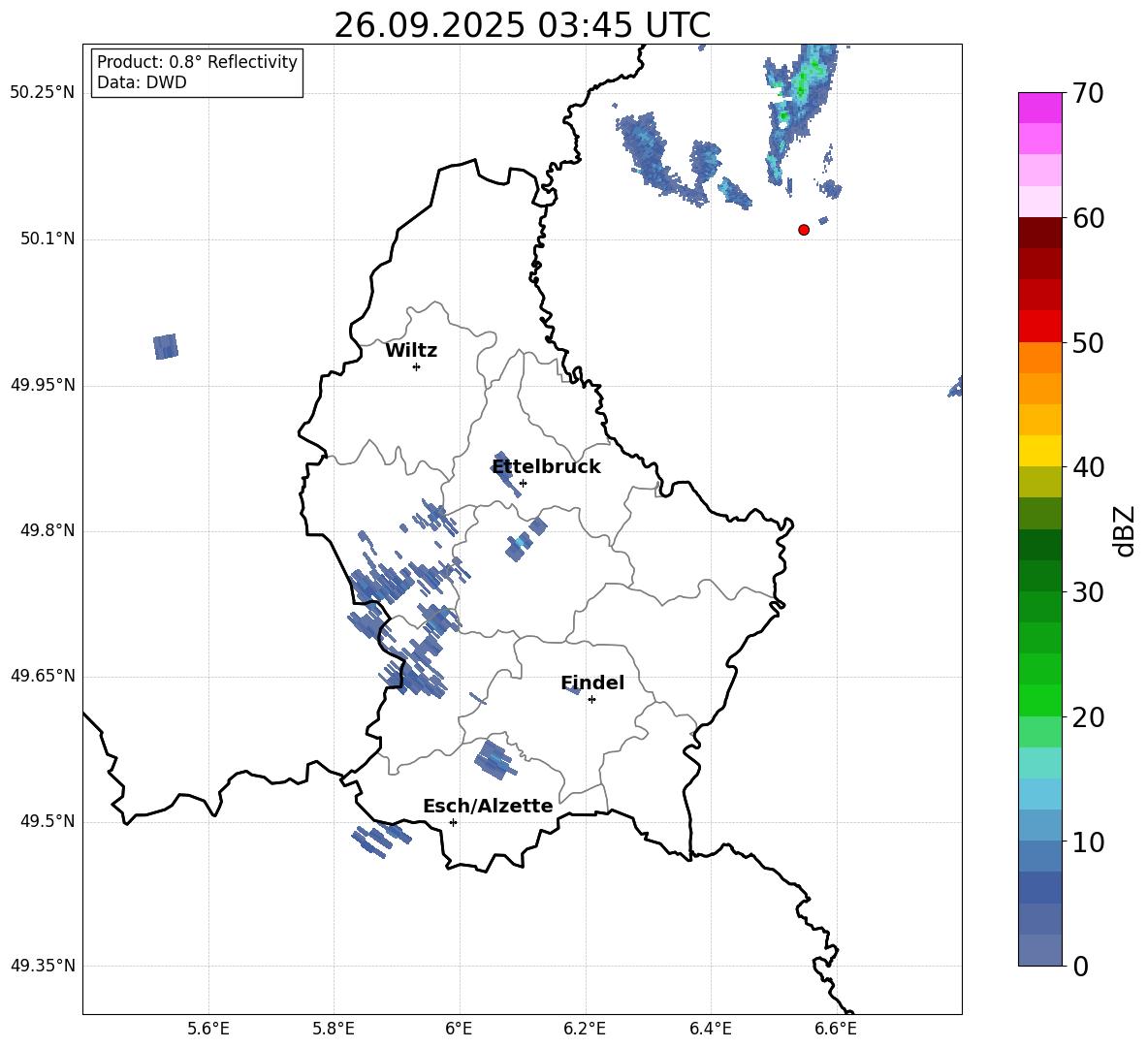This screenshot has height=1048, width=1148.
Task: Click the Ettelbruck station cross marker
Action: pyautogui.click(x=523, y=483)
